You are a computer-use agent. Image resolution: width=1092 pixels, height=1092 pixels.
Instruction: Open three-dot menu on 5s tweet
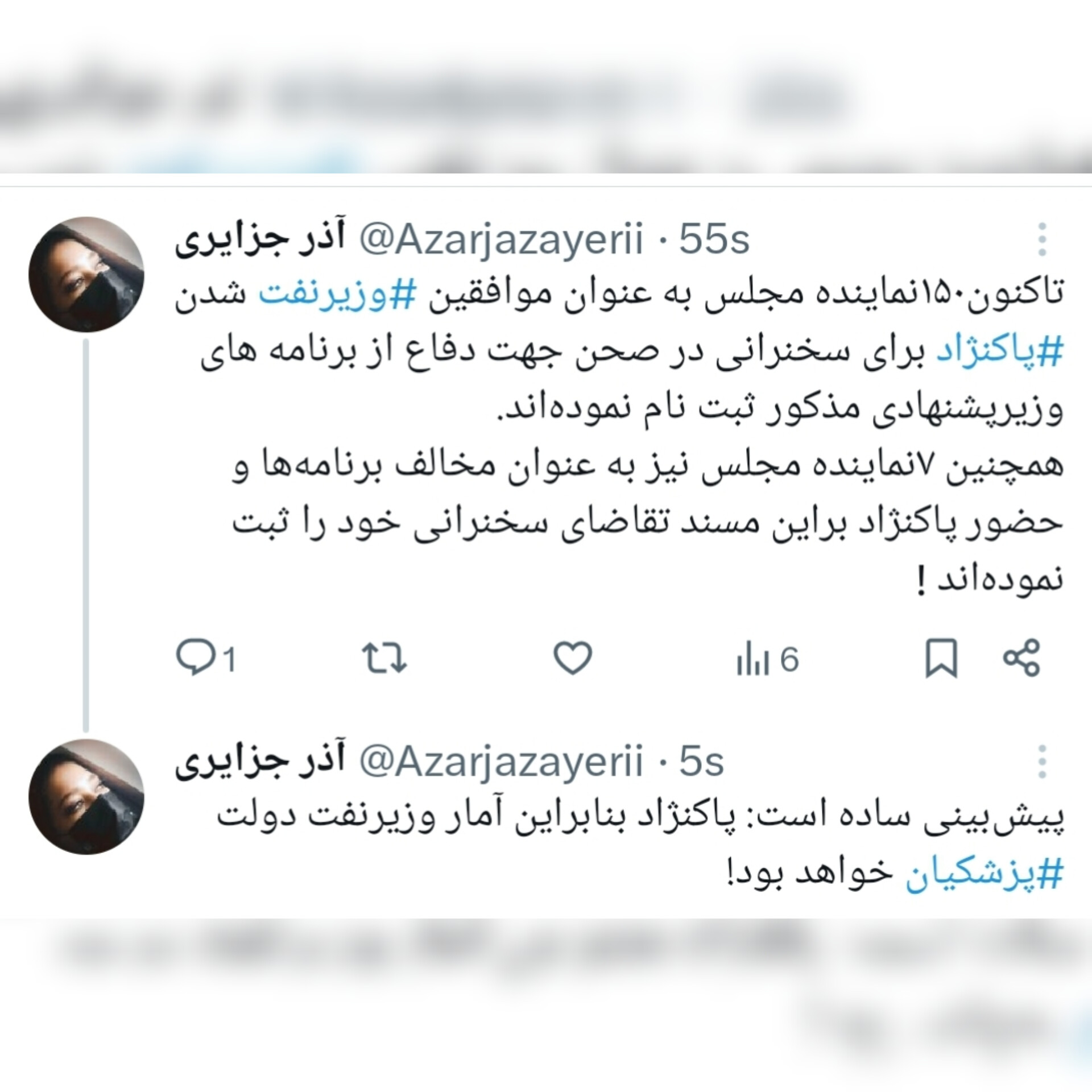coord(1042,762)
